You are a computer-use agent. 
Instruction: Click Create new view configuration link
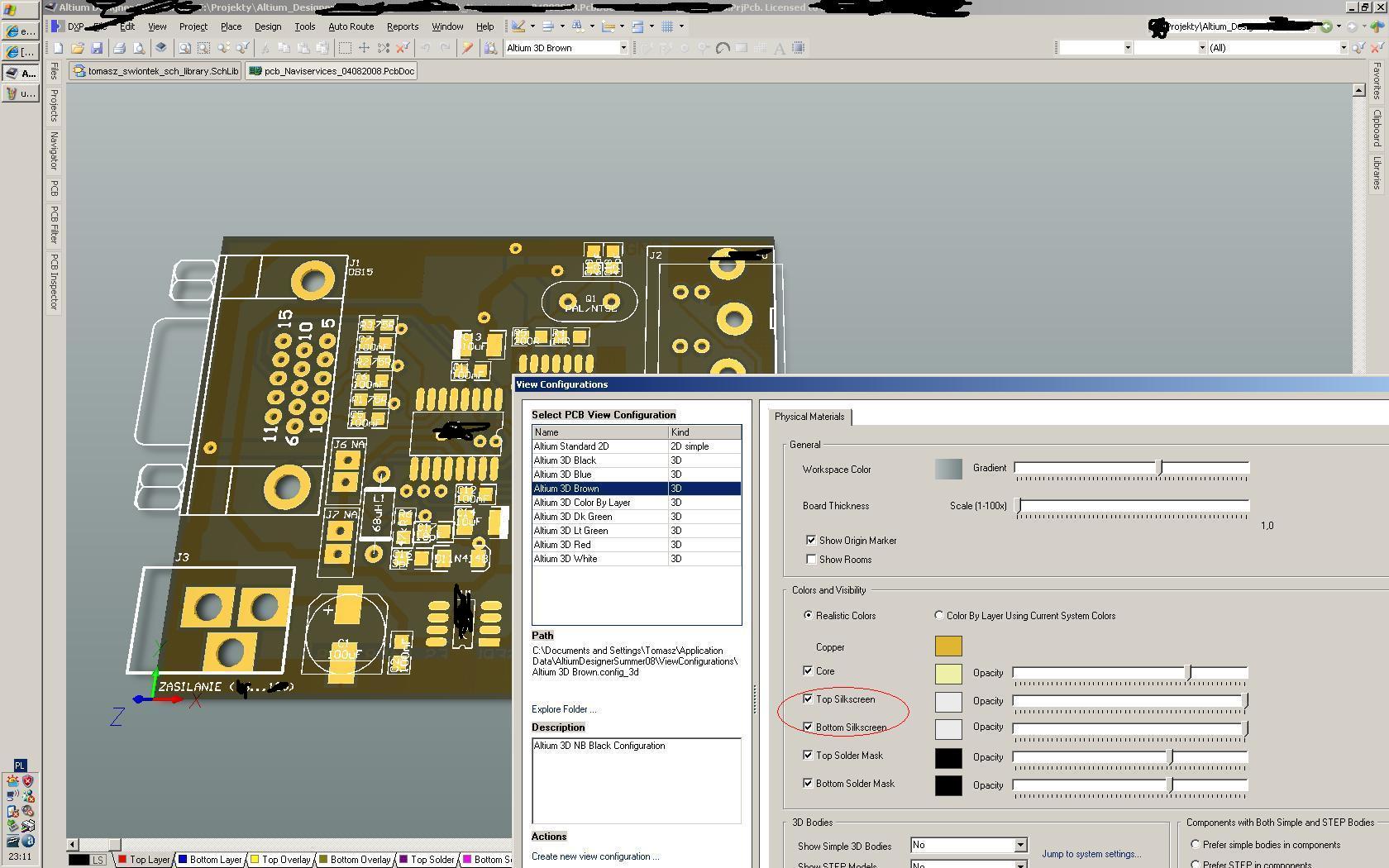point(595,856)
